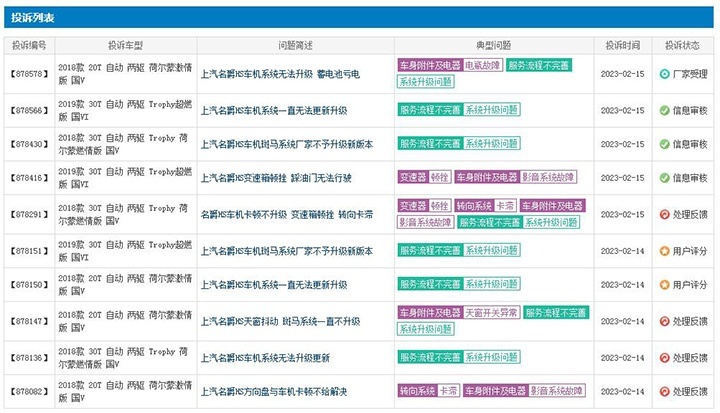
Task: Click complaint number 【878566】
Action: [29, 111]
